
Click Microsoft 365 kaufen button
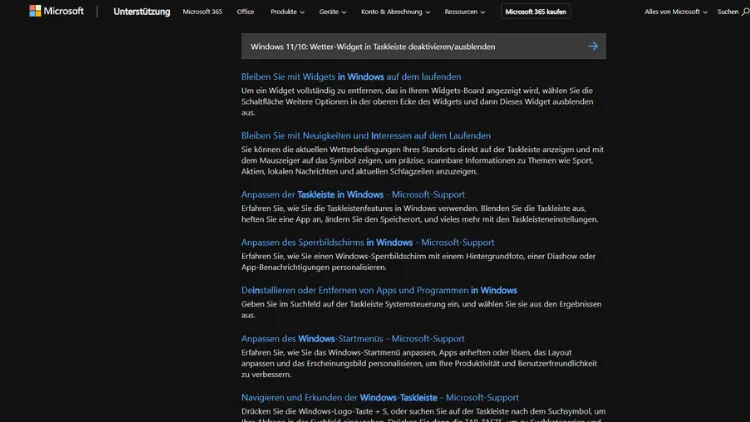(x=536, y=11)
